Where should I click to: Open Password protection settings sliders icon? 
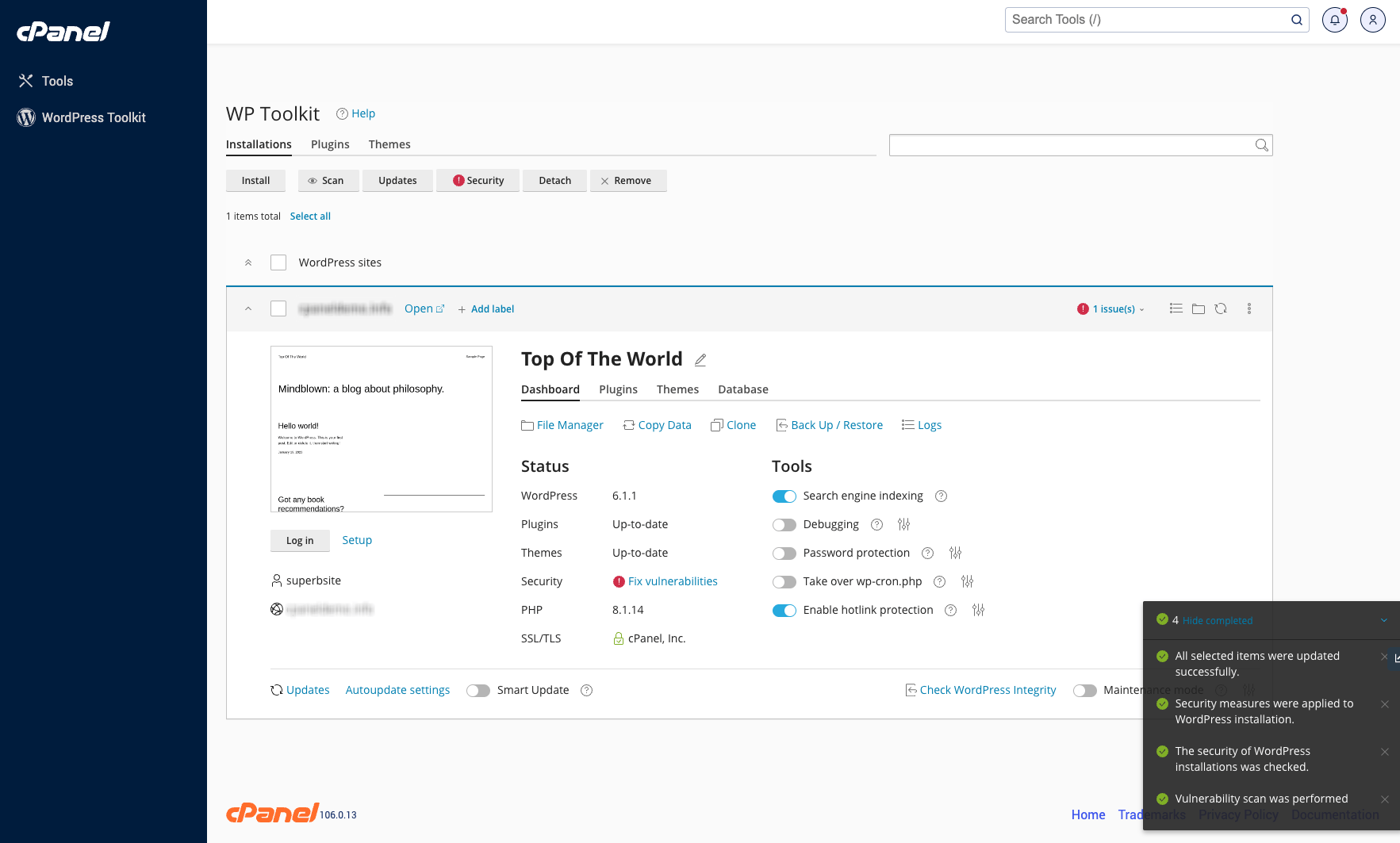[955, 553]
